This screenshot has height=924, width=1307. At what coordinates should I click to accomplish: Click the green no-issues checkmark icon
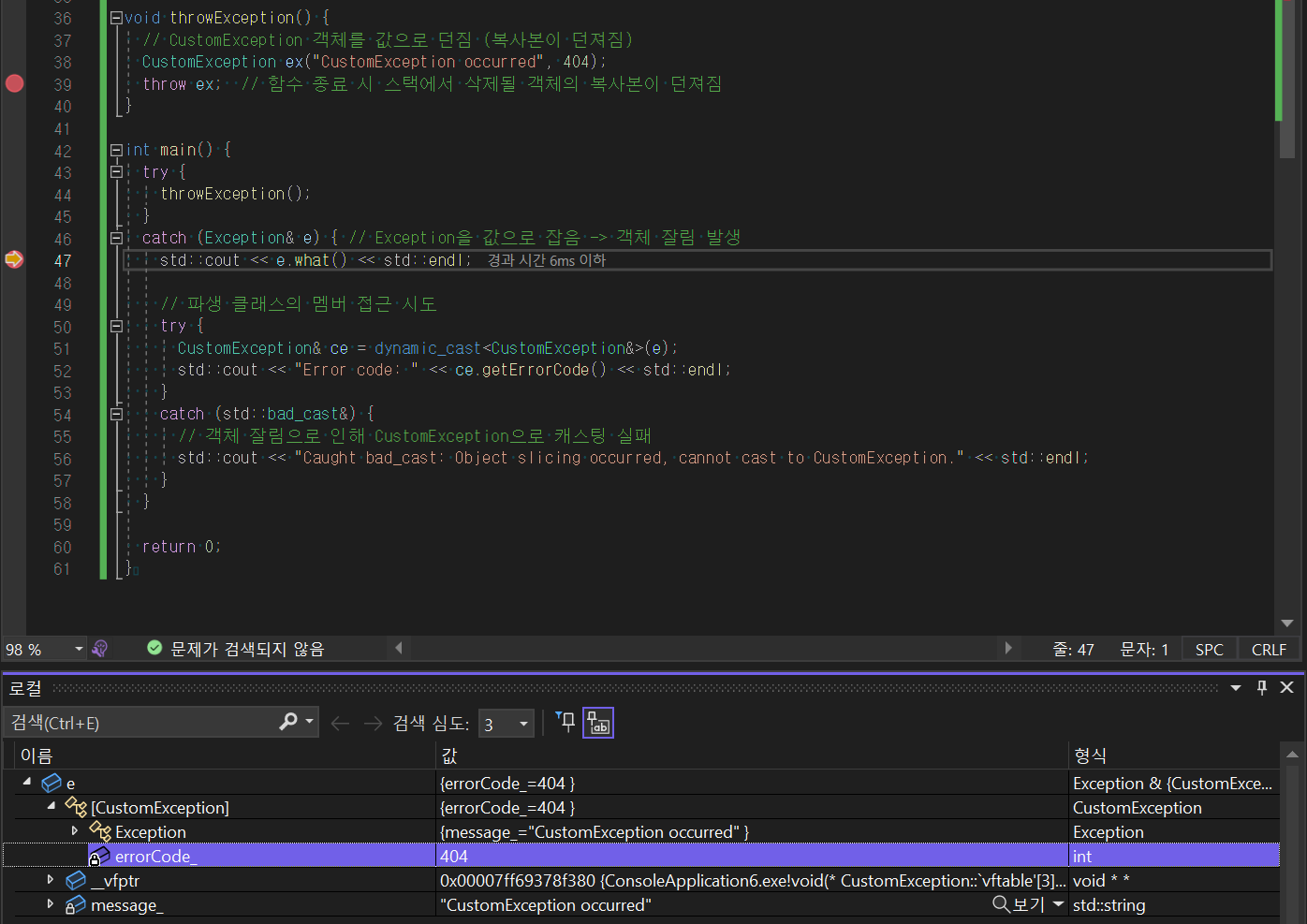click(154, 648)
